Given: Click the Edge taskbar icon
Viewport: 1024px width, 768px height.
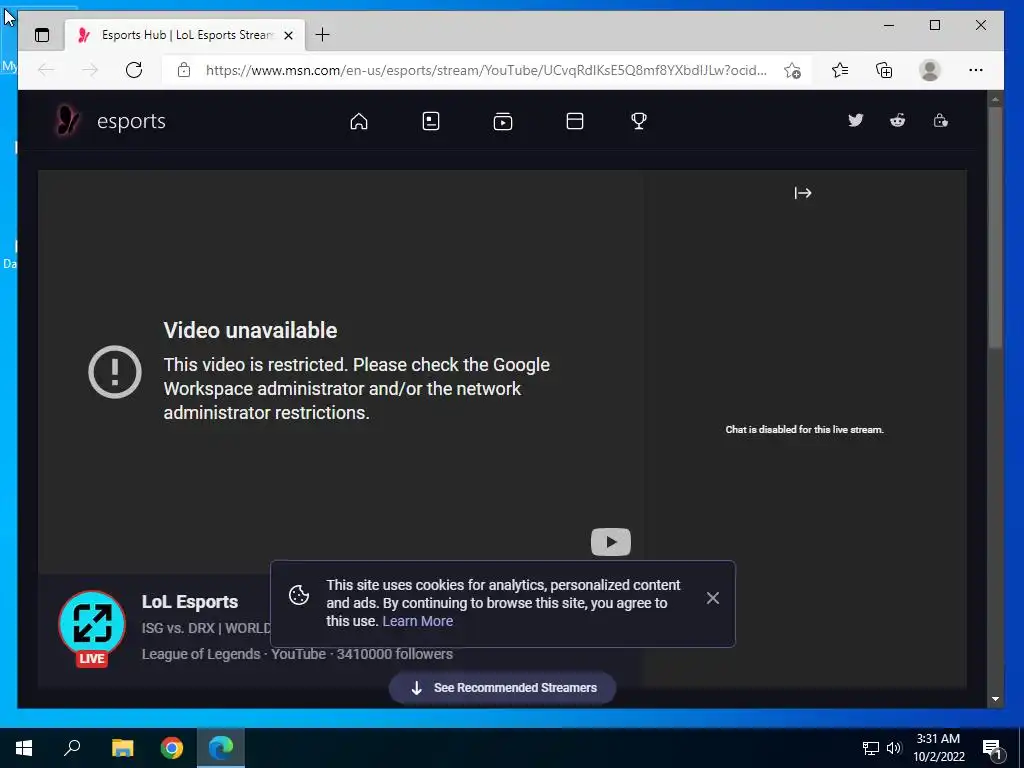Looking at the screenshot, I should pyautogui.click(x=221, y=748).
